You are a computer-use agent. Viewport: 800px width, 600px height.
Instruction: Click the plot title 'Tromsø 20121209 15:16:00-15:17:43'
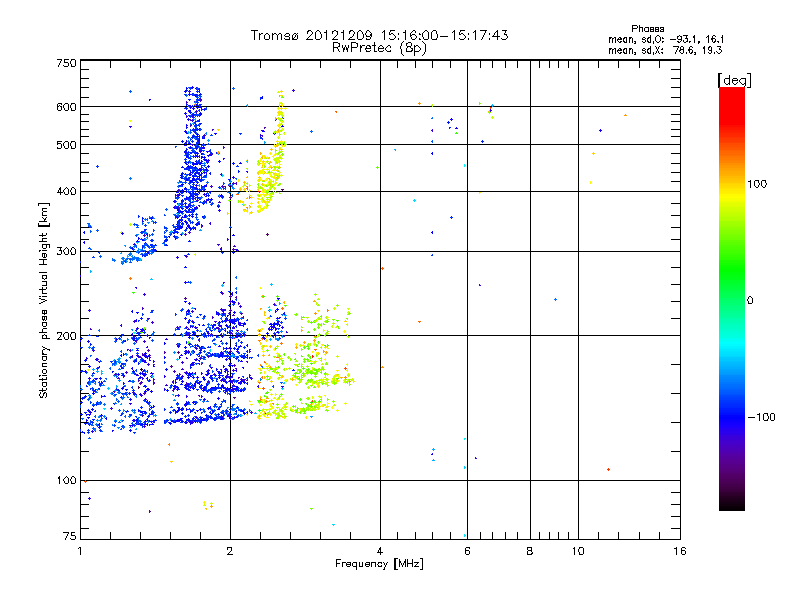click(x=379, y=35)
